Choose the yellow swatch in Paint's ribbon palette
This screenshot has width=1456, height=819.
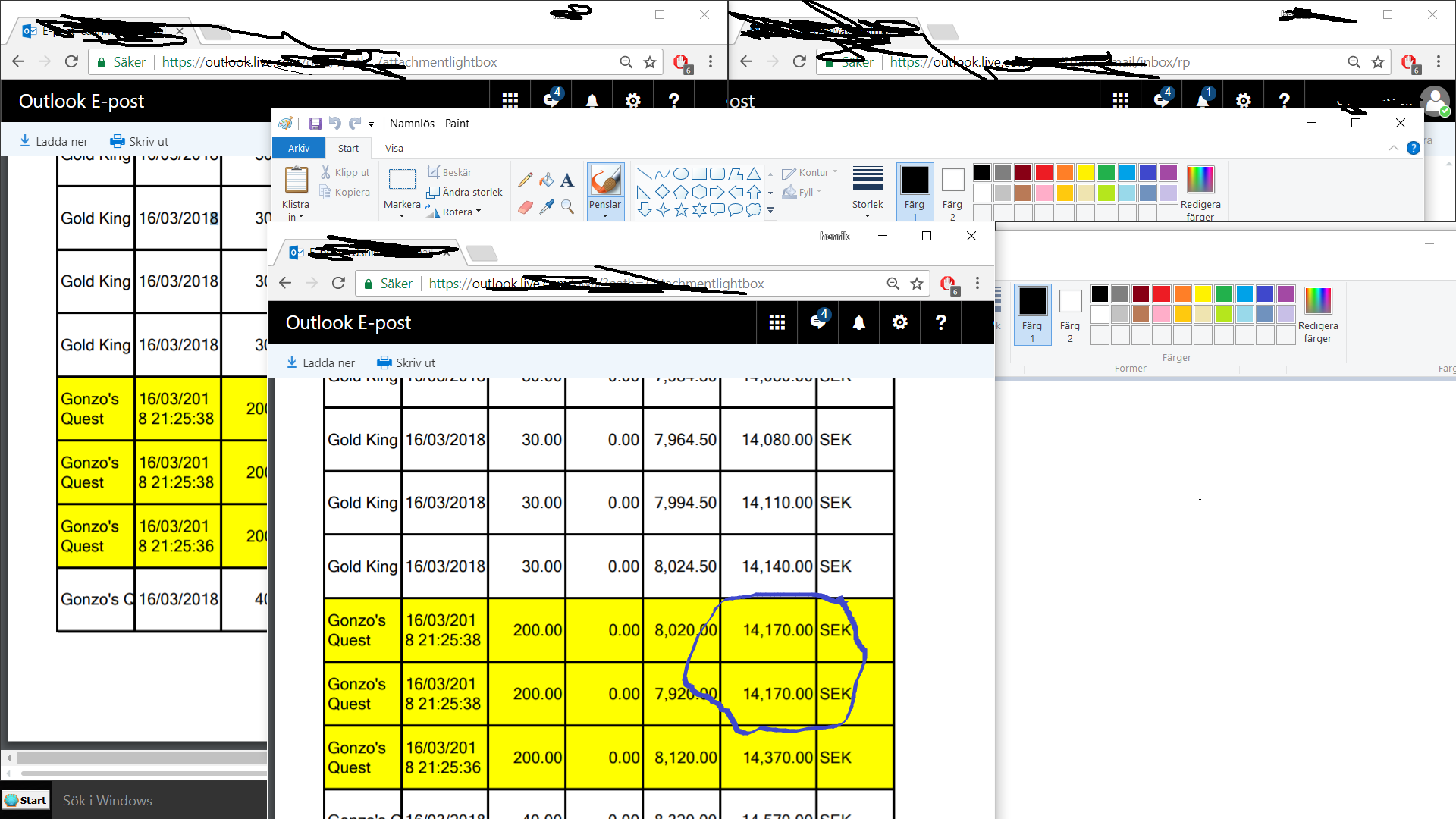click(x=1085, y=173)
